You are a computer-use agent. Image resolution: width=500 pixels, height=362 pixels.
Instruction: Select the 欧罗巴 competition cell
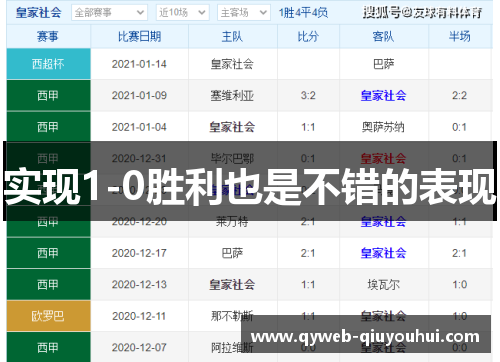tap(48, 316)
